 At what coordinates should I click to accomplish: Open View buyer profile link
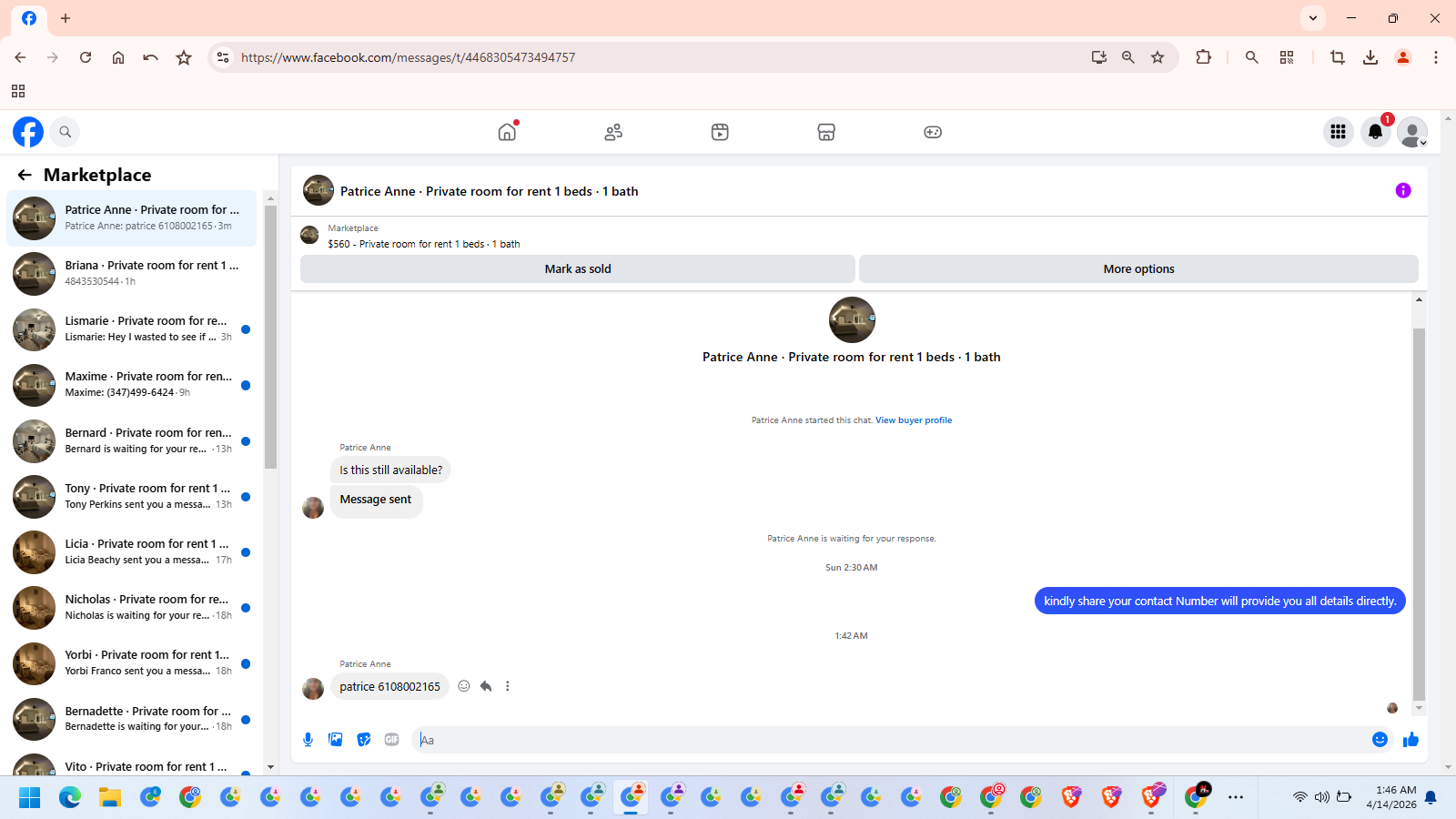coord(914,420)
